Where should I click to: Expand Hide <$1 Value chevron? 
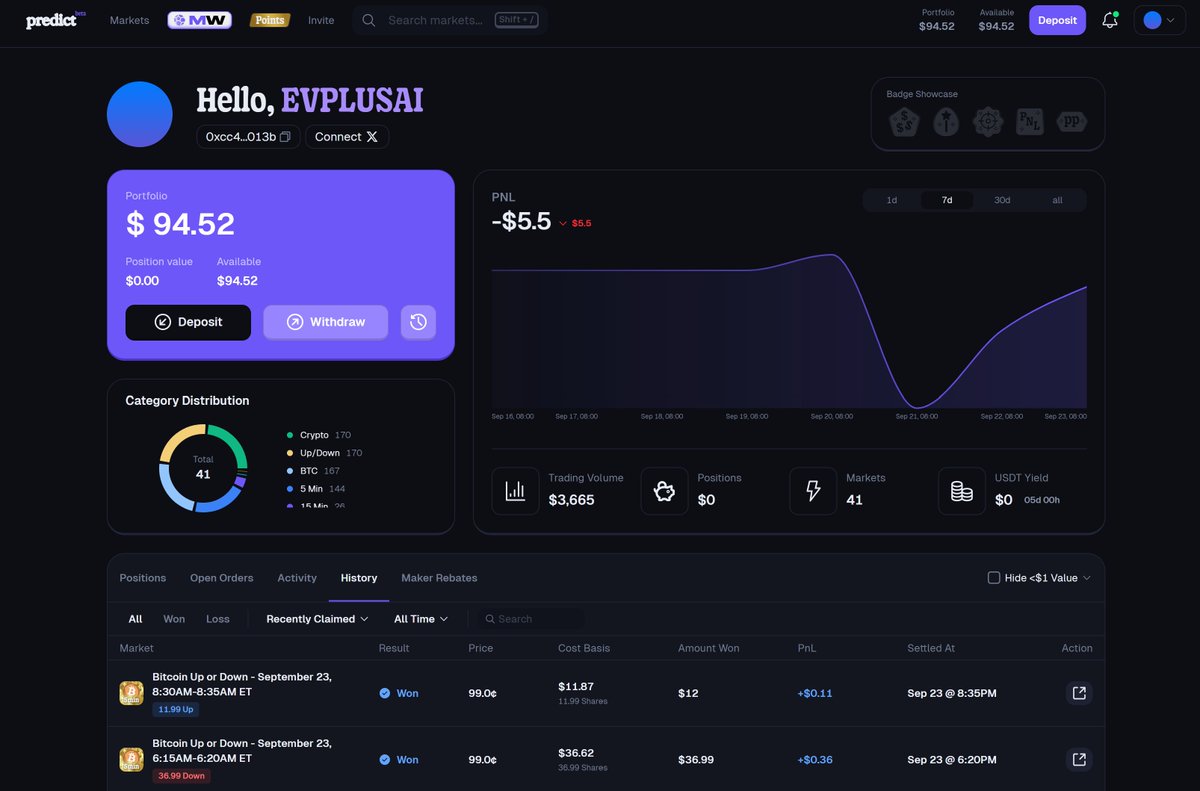1087,578
